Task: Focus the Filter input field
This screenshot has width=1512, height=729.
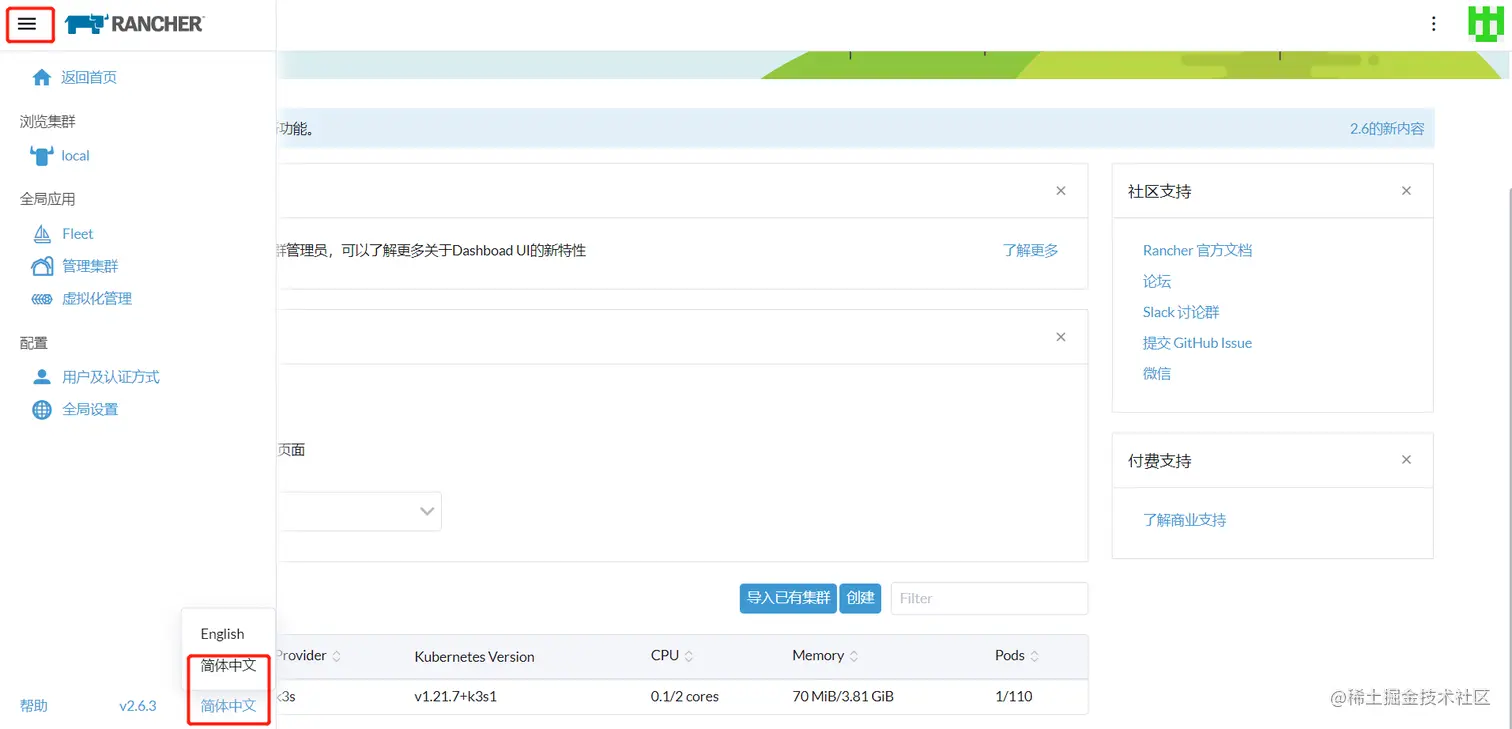Action: [x=989, y=598]
